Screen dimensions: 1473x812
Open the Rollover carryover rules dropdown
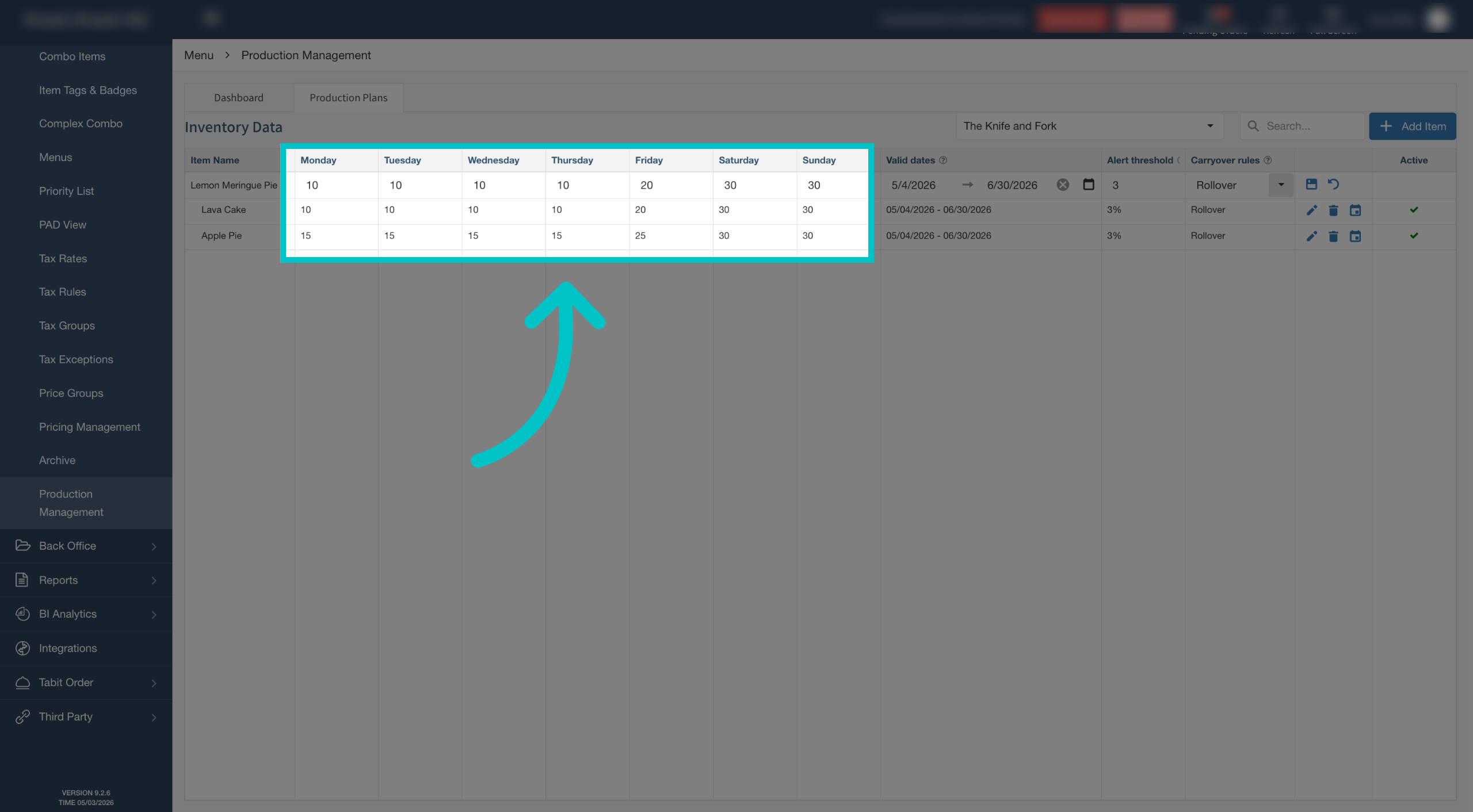tap(1281, 185)
